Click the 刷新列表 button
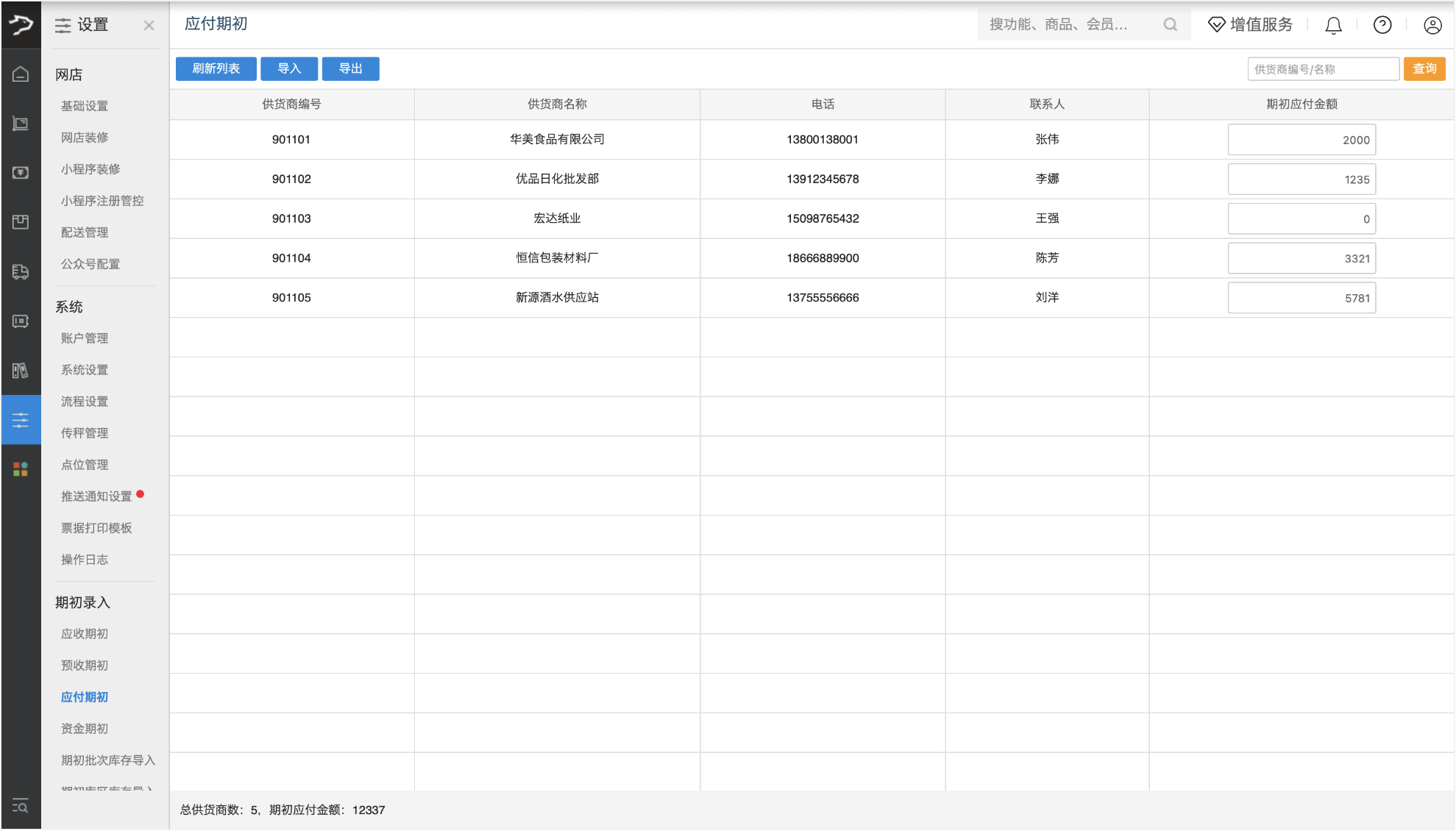 [x=216, y=68]
